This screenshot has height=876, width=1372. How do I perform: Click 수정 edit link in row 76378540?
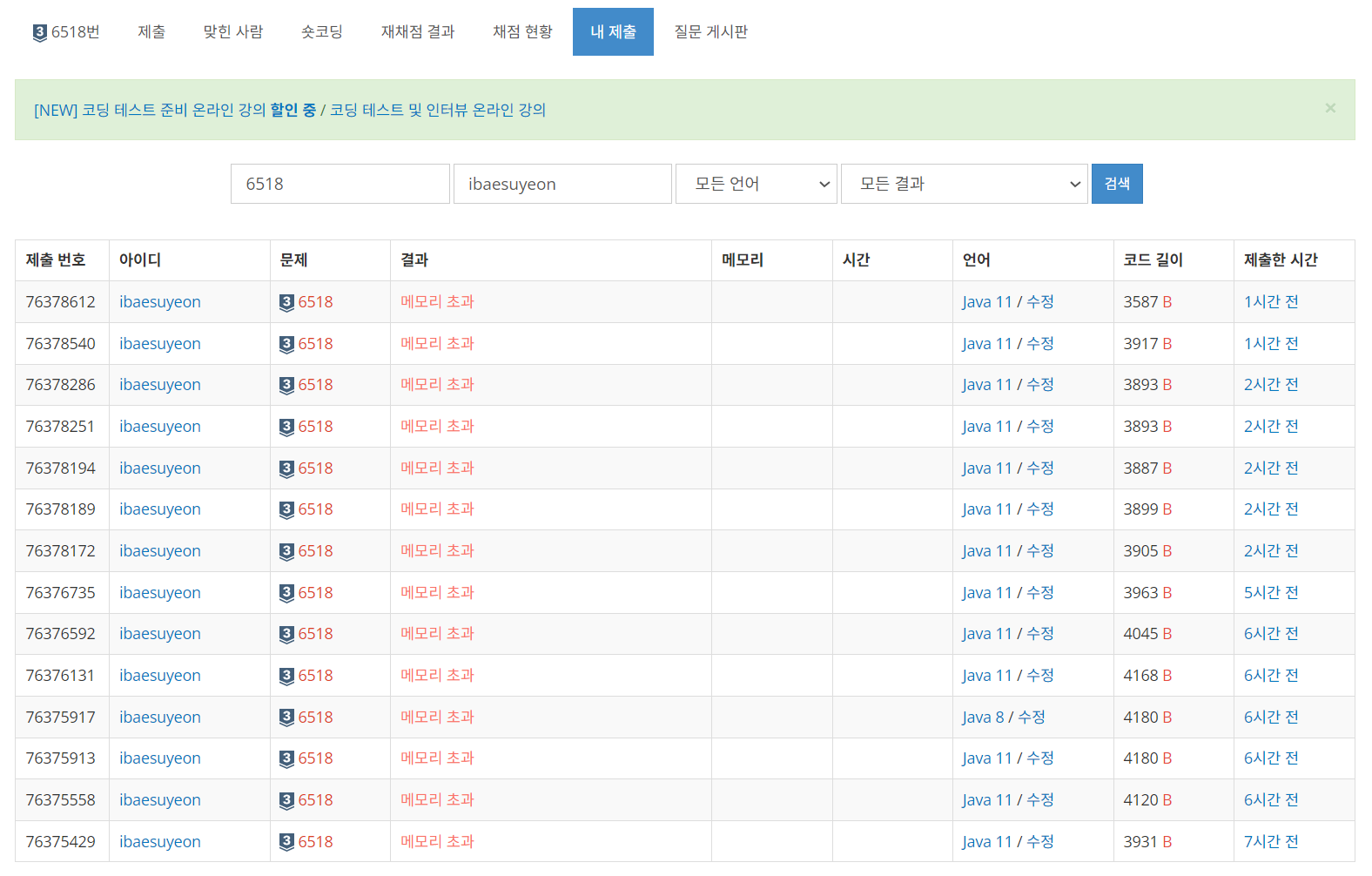pos(1040,343)
